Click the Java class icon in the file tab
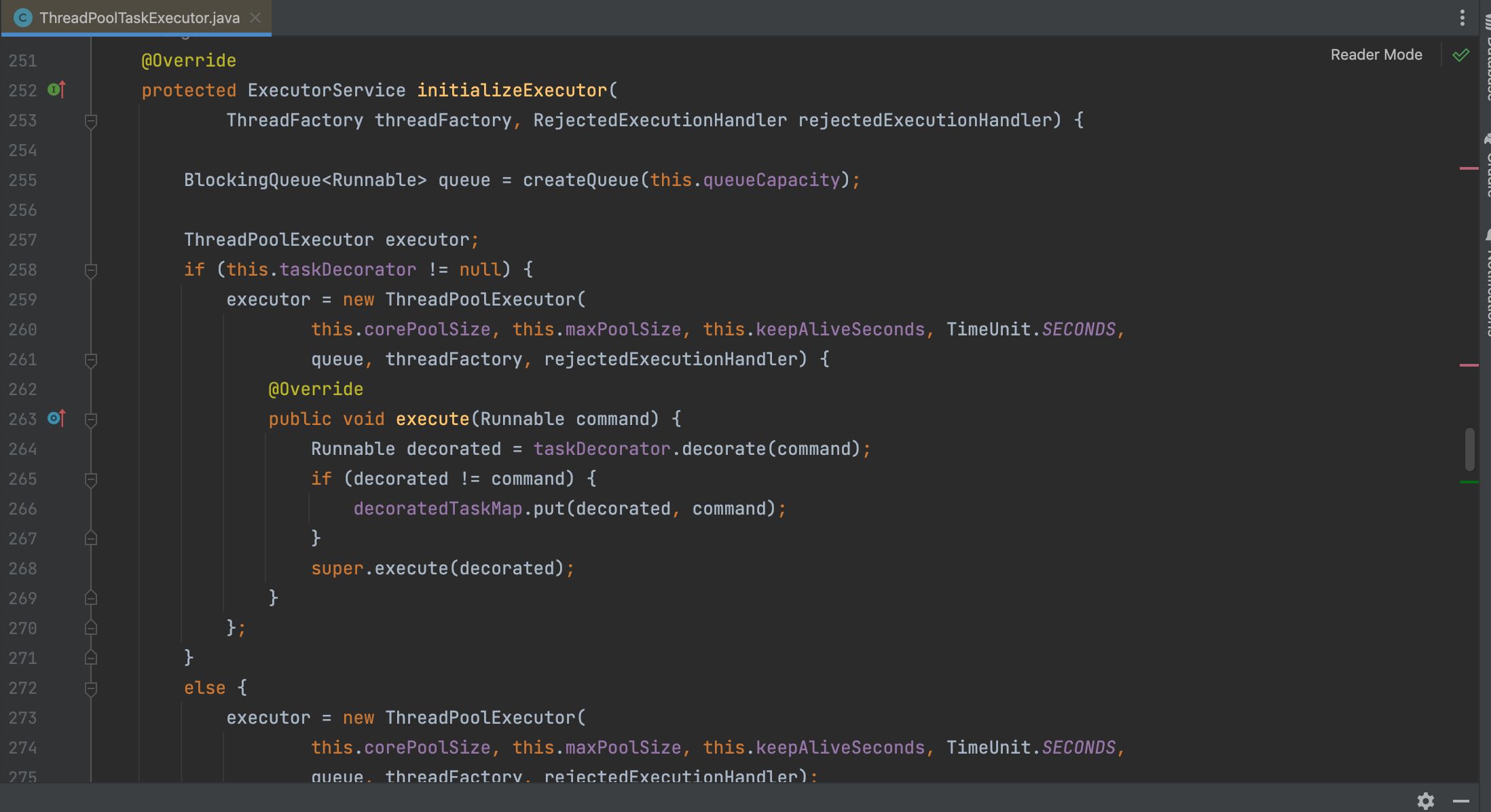1491x812 pixels. point(23,18)
